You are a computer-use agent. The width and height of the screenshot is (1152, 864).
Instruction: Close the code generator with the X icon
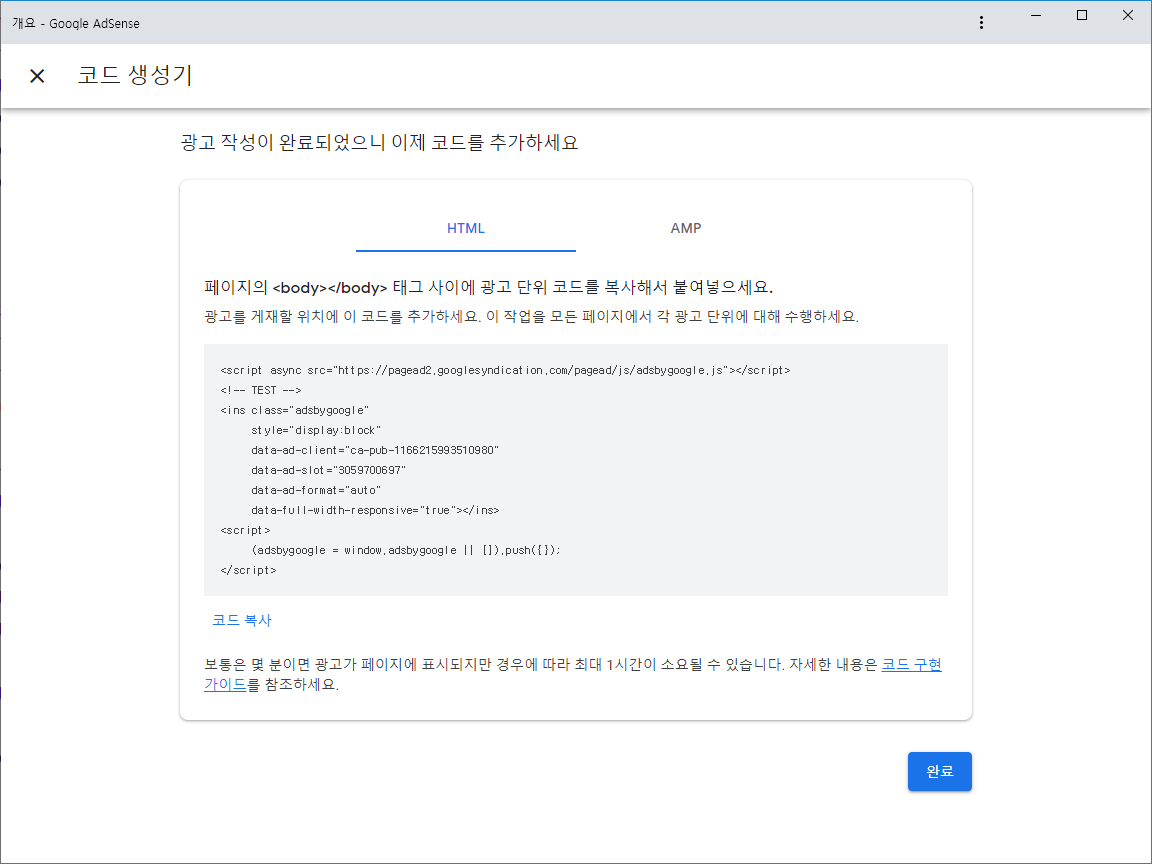click(x=37, y=76)
